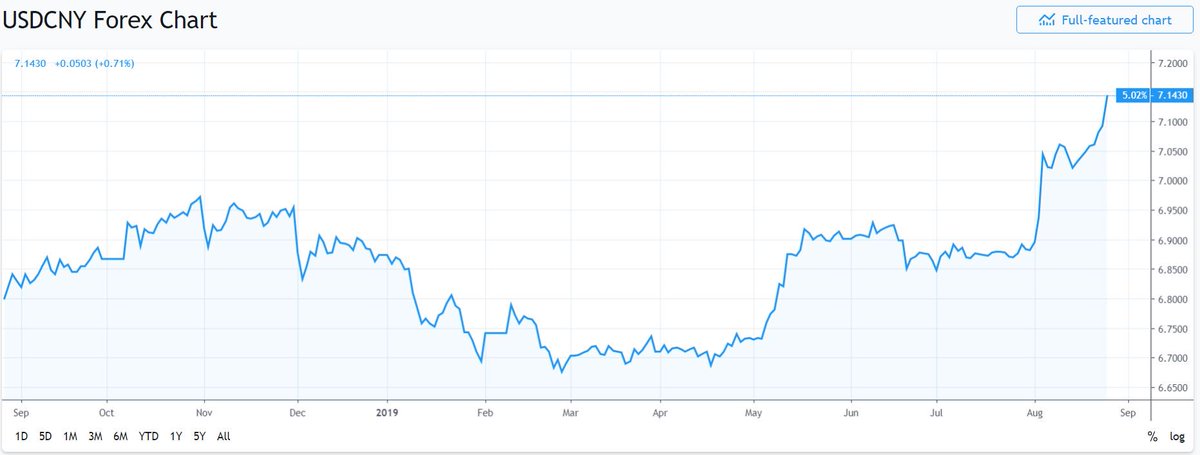Image resolution: width=1200 pixels, height=455 pixels.
Task: Select the YTD time range
Action: [x=149, y=436]
